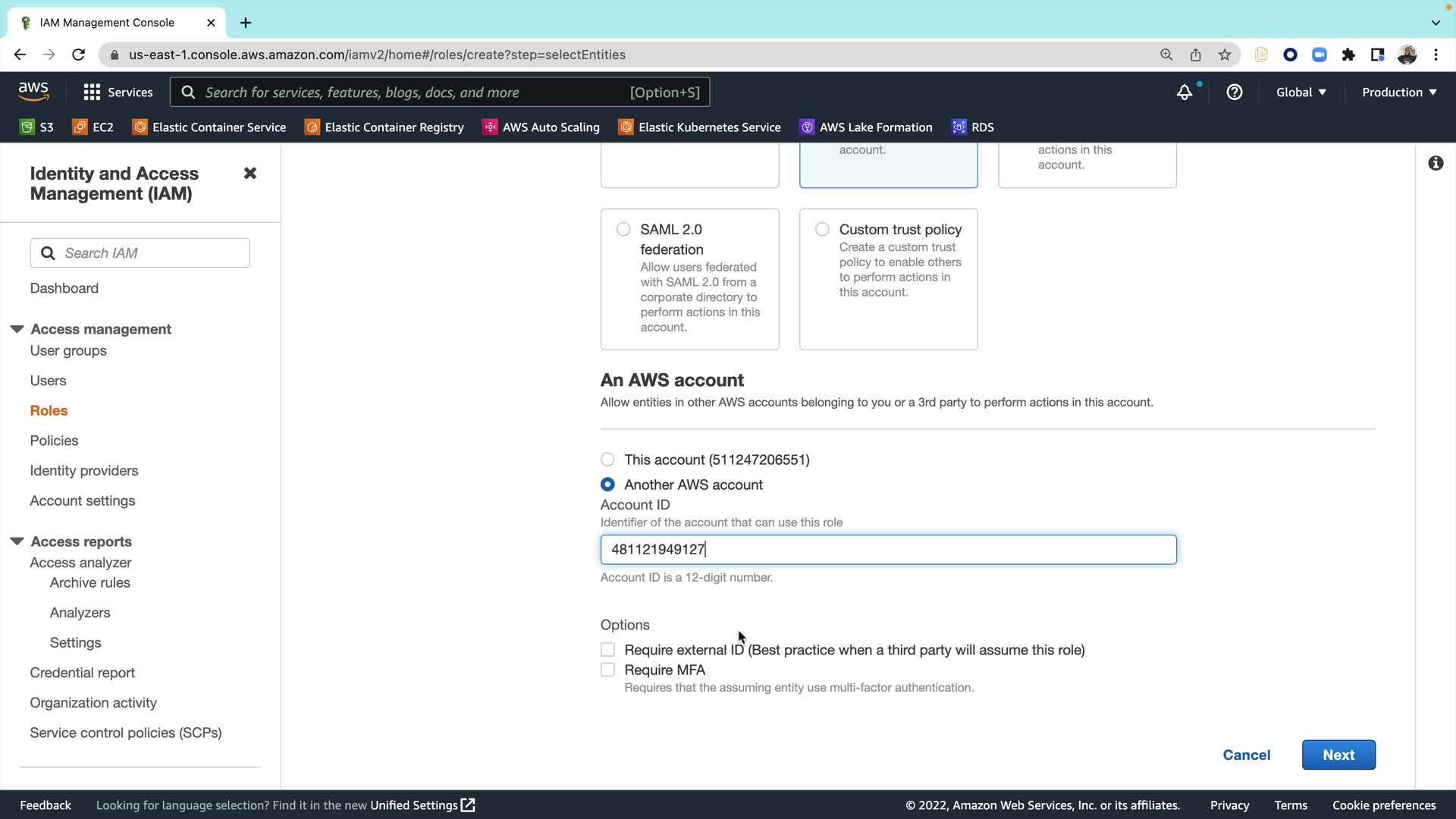Select This account radio option
1456x819 pixels.
pos(607,460)
